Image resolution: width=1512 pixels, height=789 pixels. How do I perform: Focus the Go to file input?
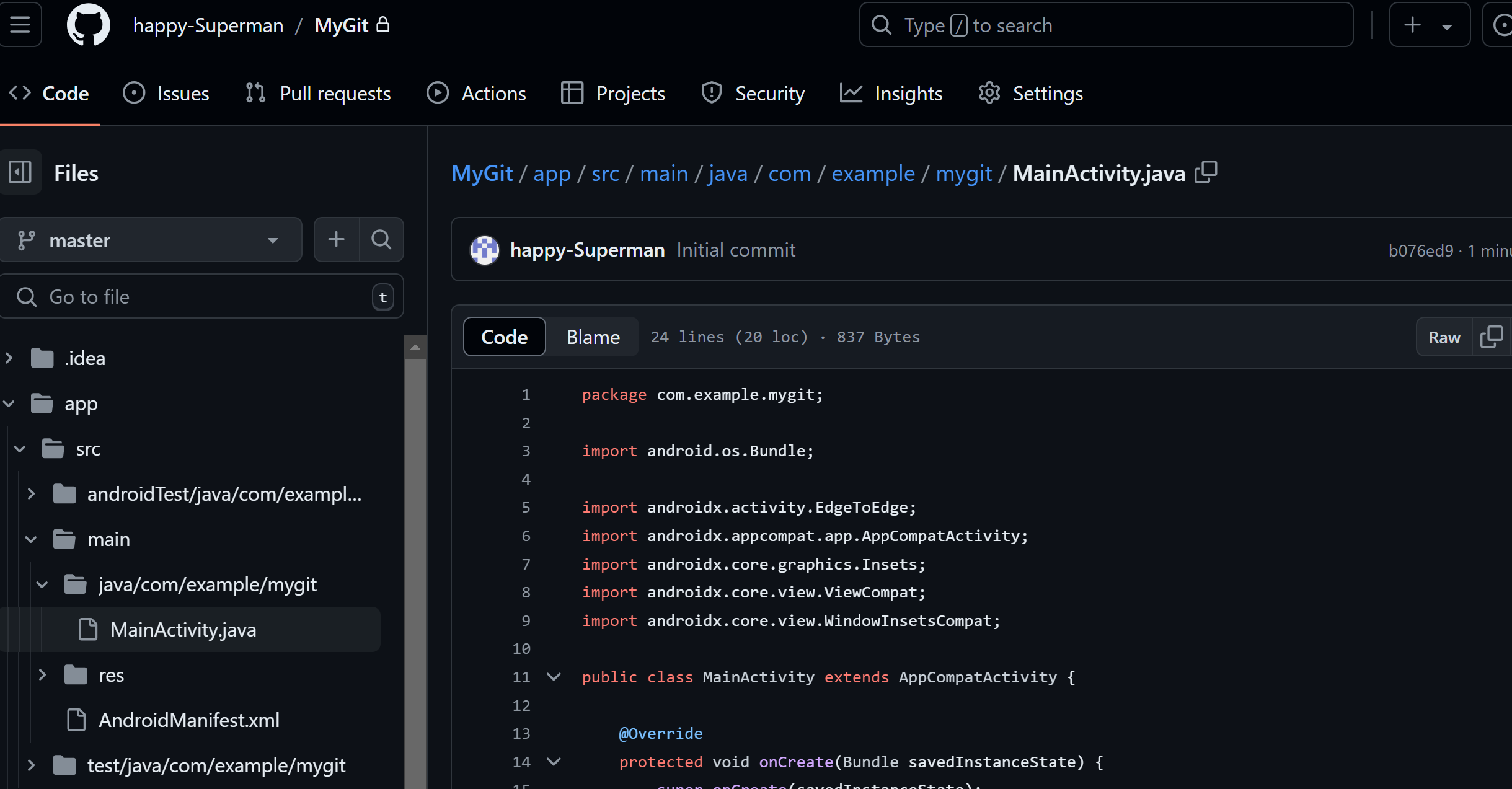pos(202,296)
